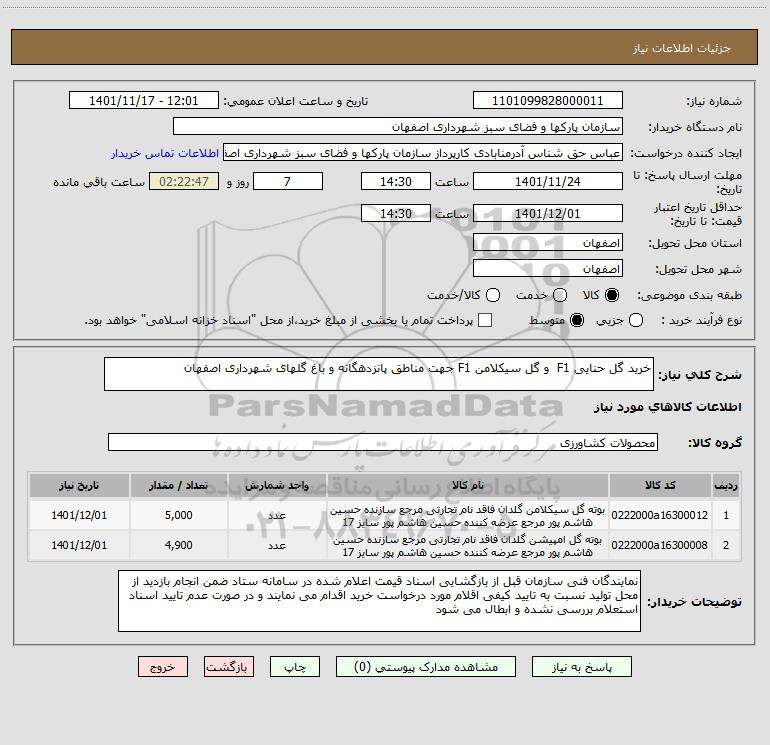This screenshot has height=745, width=770.
Task: Select item code 0222000a16300008
Action: coord(660,545)
